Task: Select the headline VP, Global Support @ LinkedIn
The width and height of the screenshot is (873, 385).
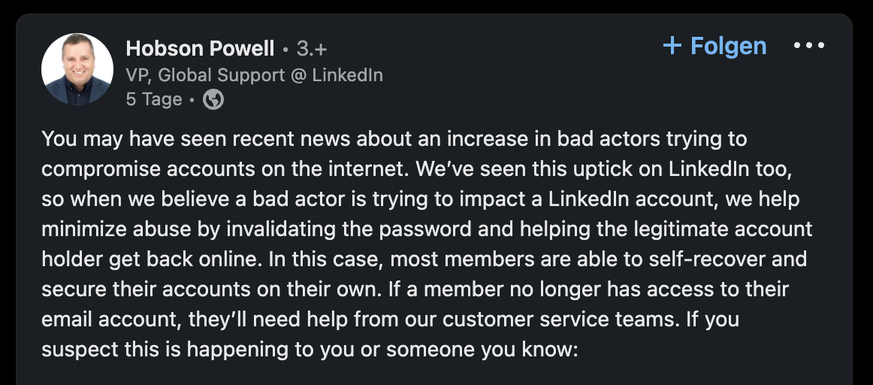Action: coord(254,75)
